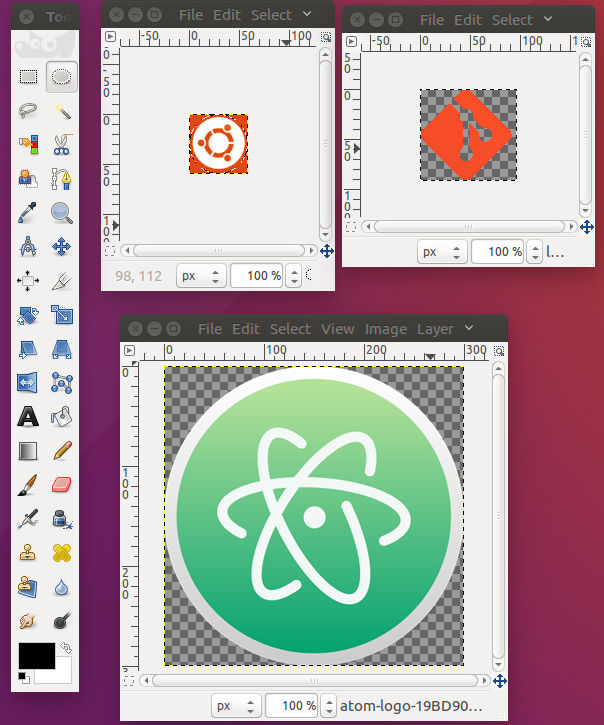The image size is (604, 725).
Task: Choose the Bucket Fill tool
Action: [x=62, y=417]
